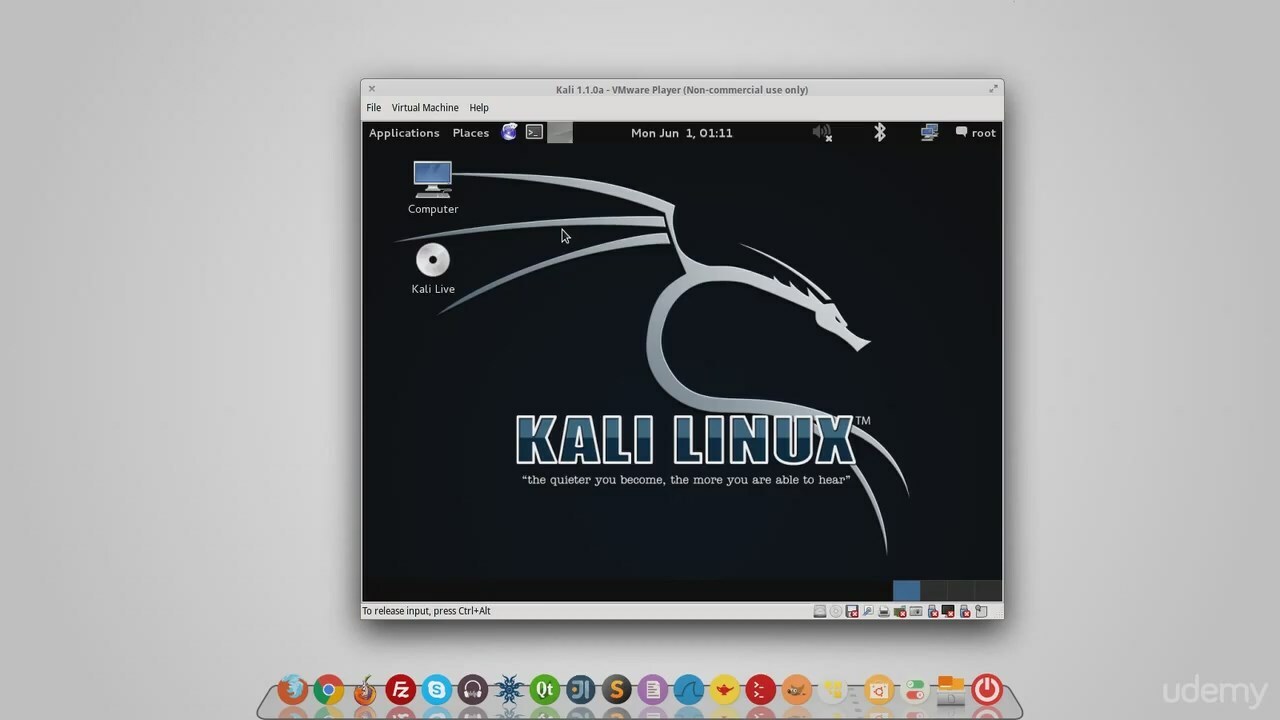Open FileZilla from the dock
The width and height of the screenshot is (1280, 720).
401,689
